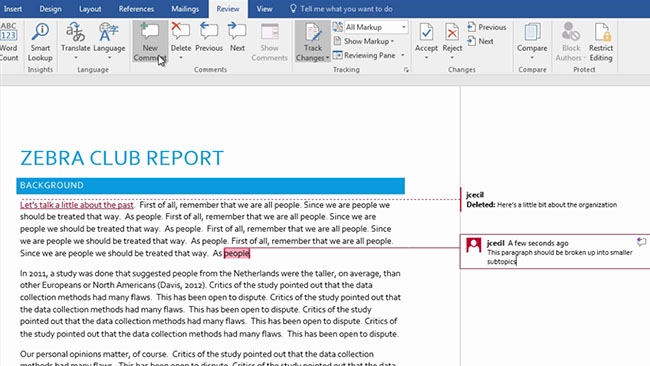
Task: Click the BACKGROUND heading bar
Action: point(211,186)
